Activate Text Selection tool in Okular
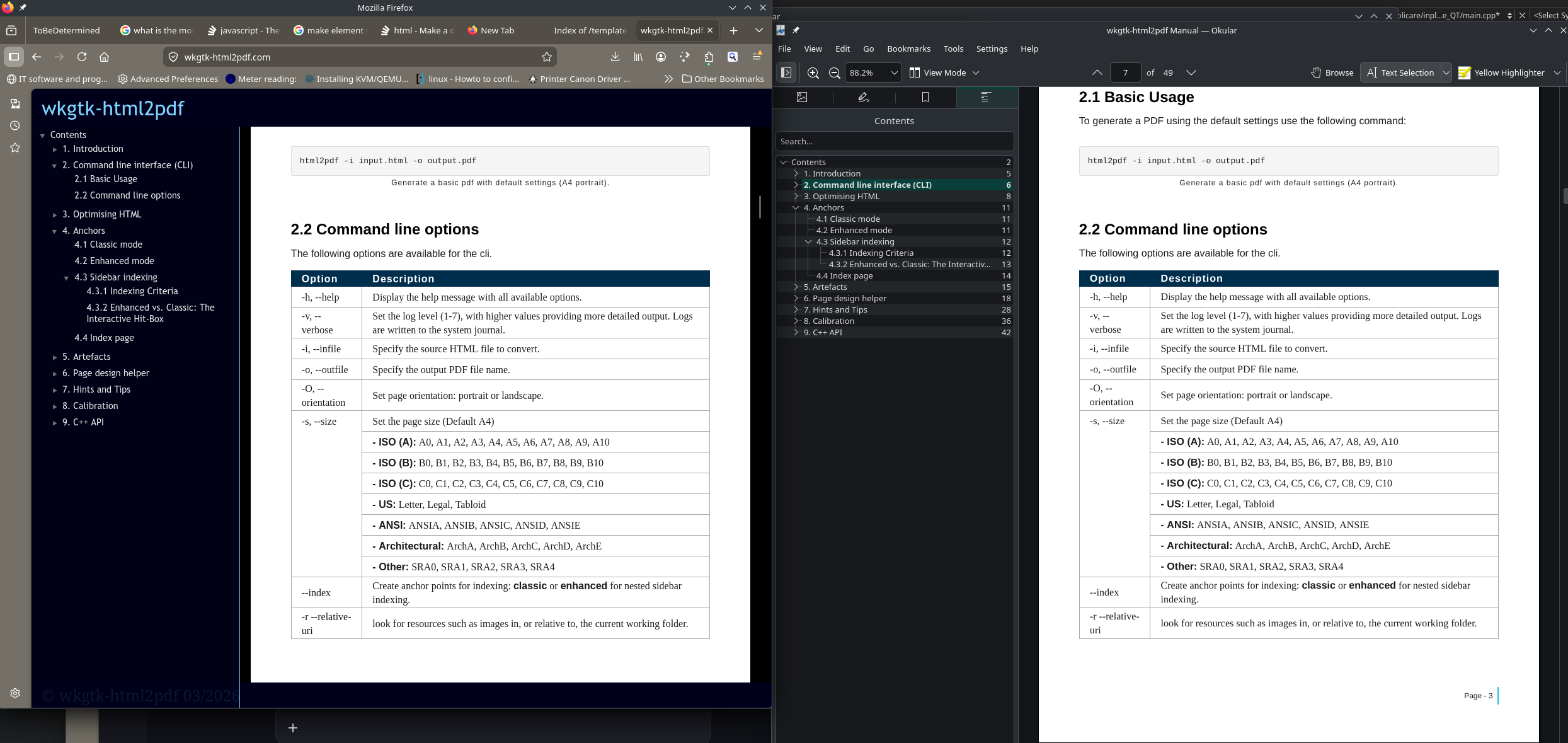The height and width of the screenshot is (743, 1568). (x=1400, y=72)
